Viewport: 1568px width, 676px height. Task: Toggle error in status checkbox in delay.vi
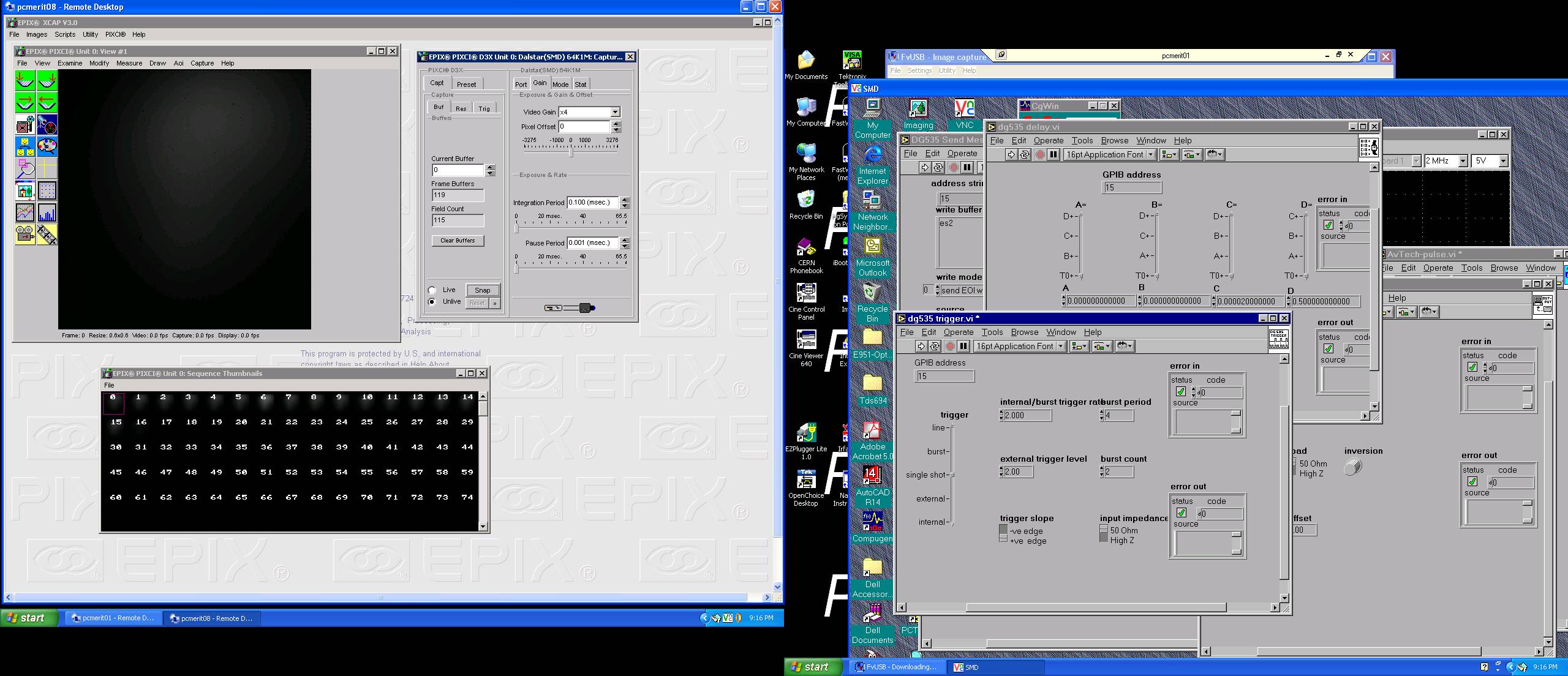click(x=1329, y=225)
